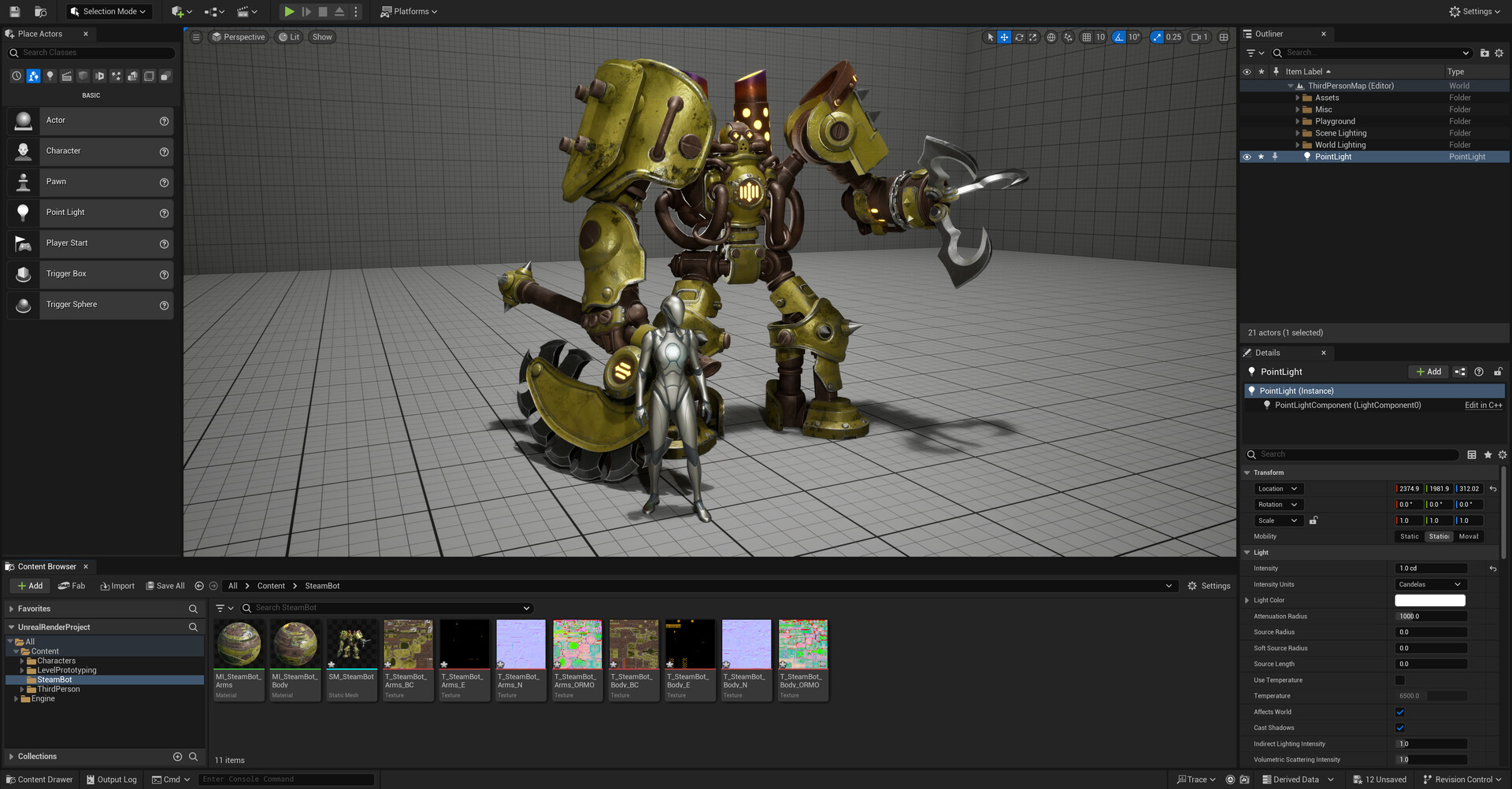The height and width of the screenshot is (789, 1512).
Task: Open the Selection Mode dropdown
Action: tap(108, 11)
